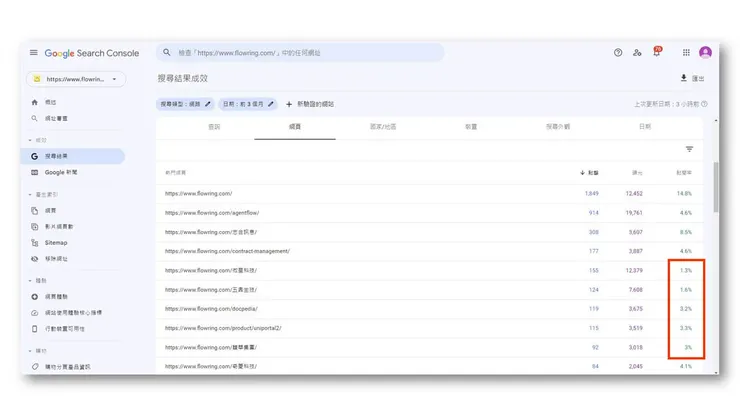This screenshot has height=416, width=740.
Task: Click the export download icon
Action: 683,78
